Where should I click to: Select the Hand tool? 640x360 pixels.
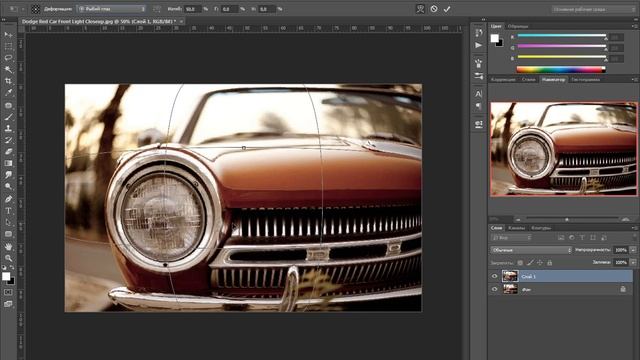click(8, 247)
